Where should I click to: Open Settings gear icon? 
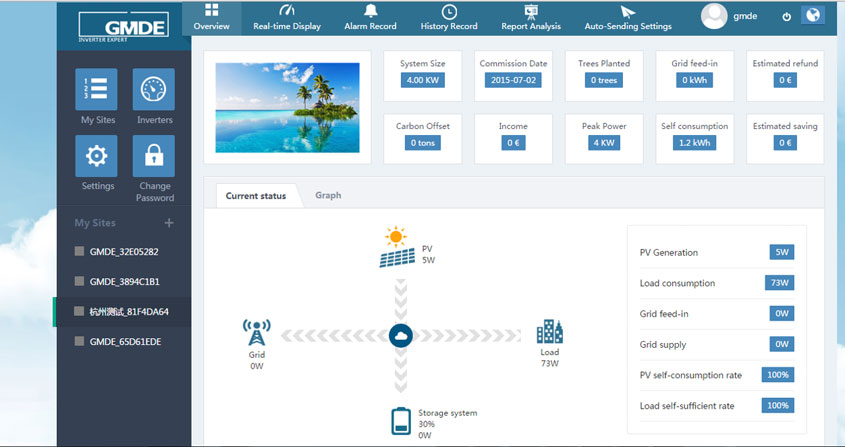[x=96, y=156]
